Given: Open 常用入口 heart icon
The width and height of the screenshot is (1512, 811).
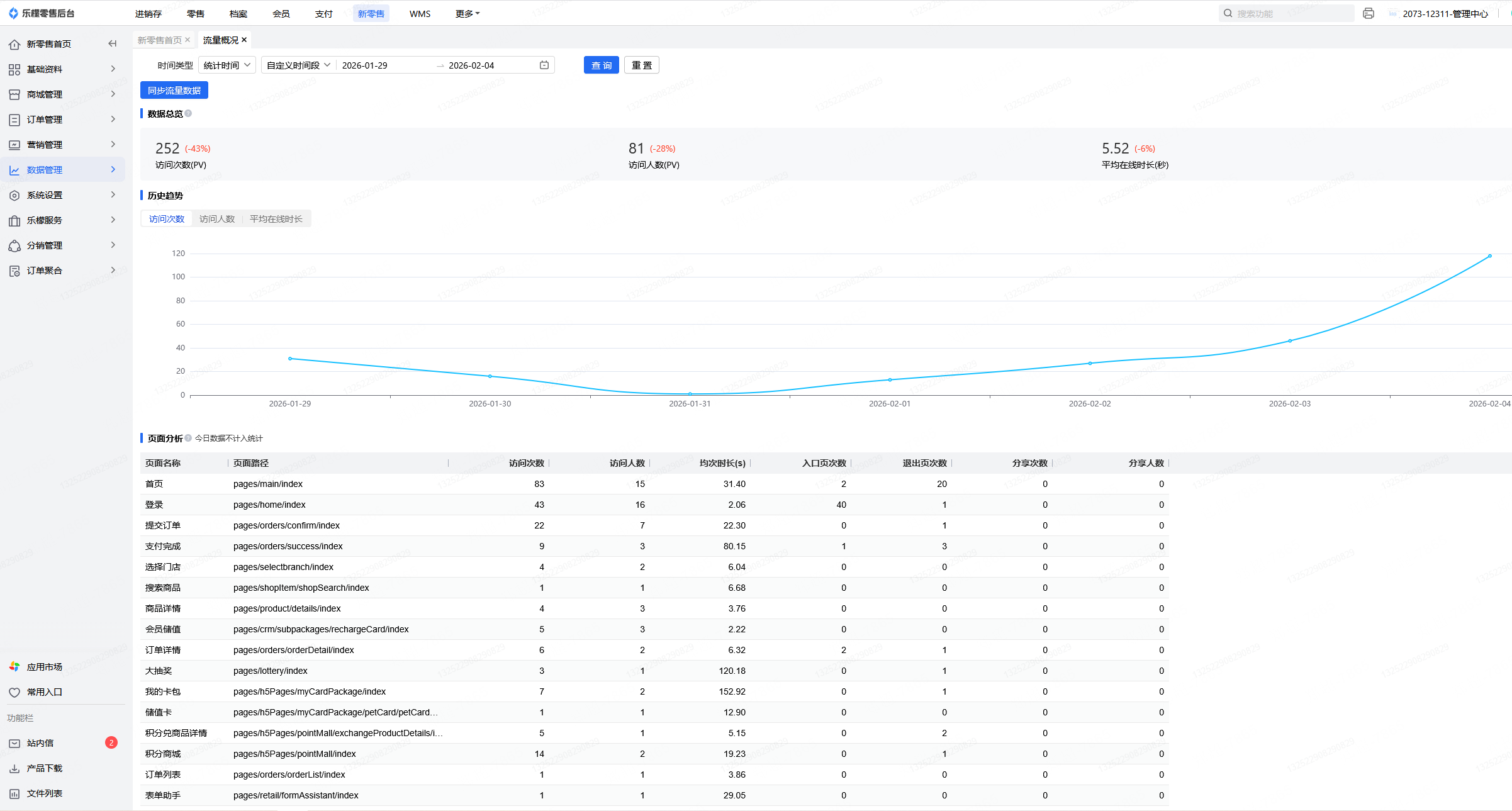Looking at the screenshot, I should click(x=14, y=692).
